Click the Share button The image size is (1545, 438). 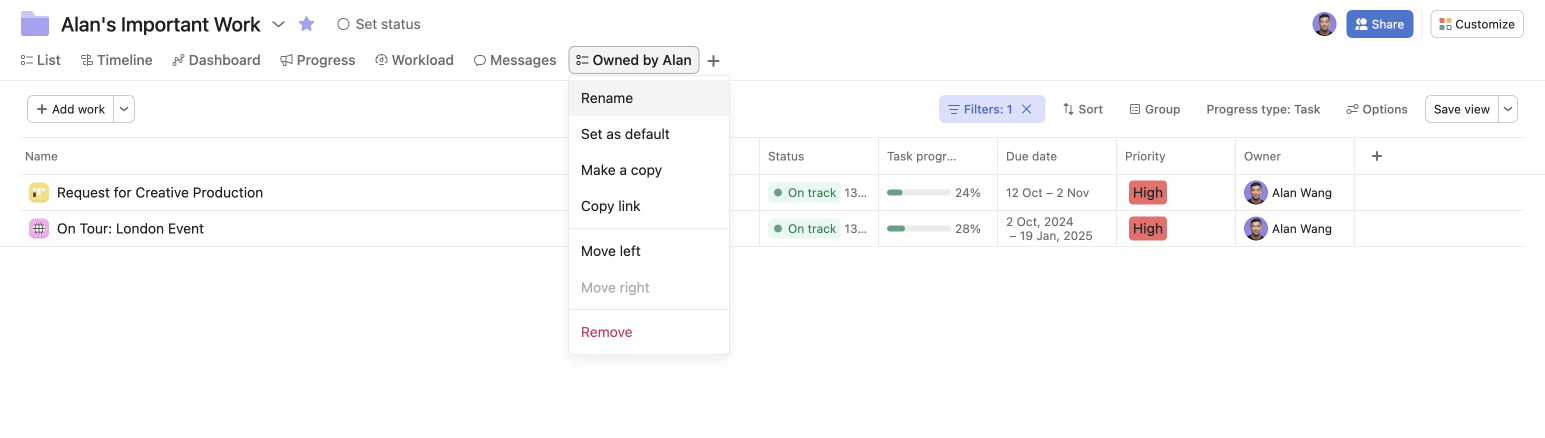[1379, 24]
